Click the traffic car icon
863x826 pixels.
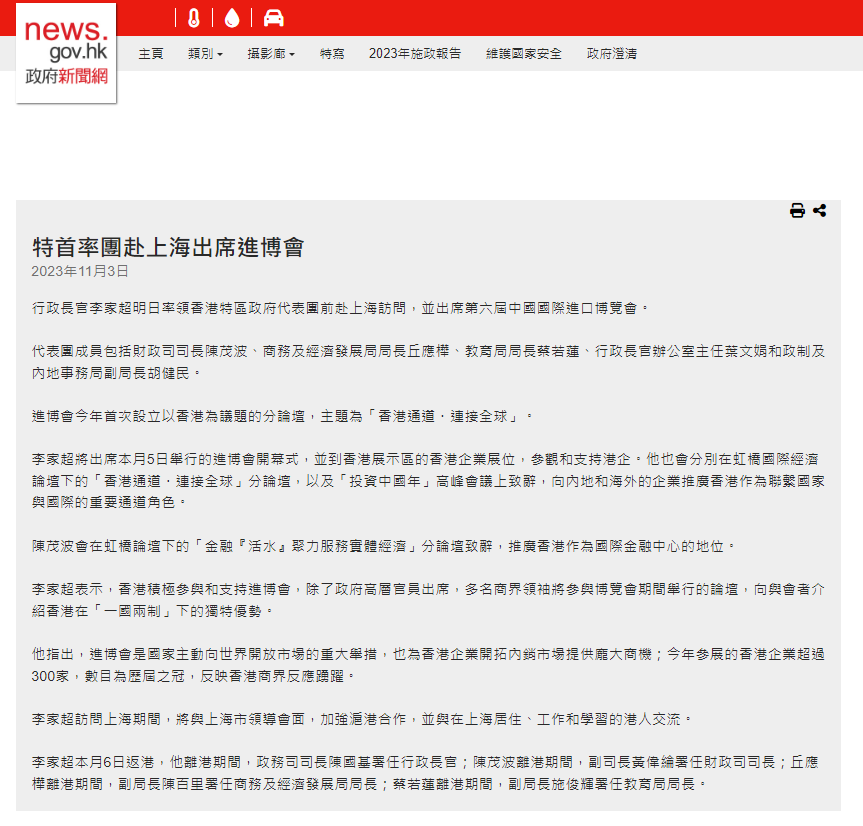tap(273, 17)
